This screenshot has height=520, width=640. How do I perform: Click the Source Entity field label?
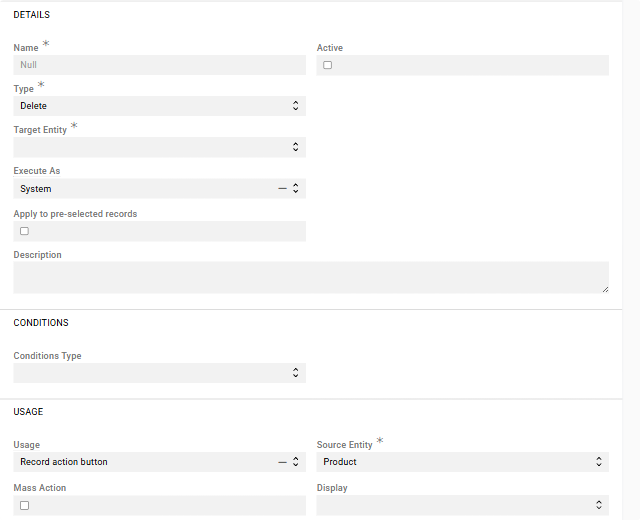344,445
